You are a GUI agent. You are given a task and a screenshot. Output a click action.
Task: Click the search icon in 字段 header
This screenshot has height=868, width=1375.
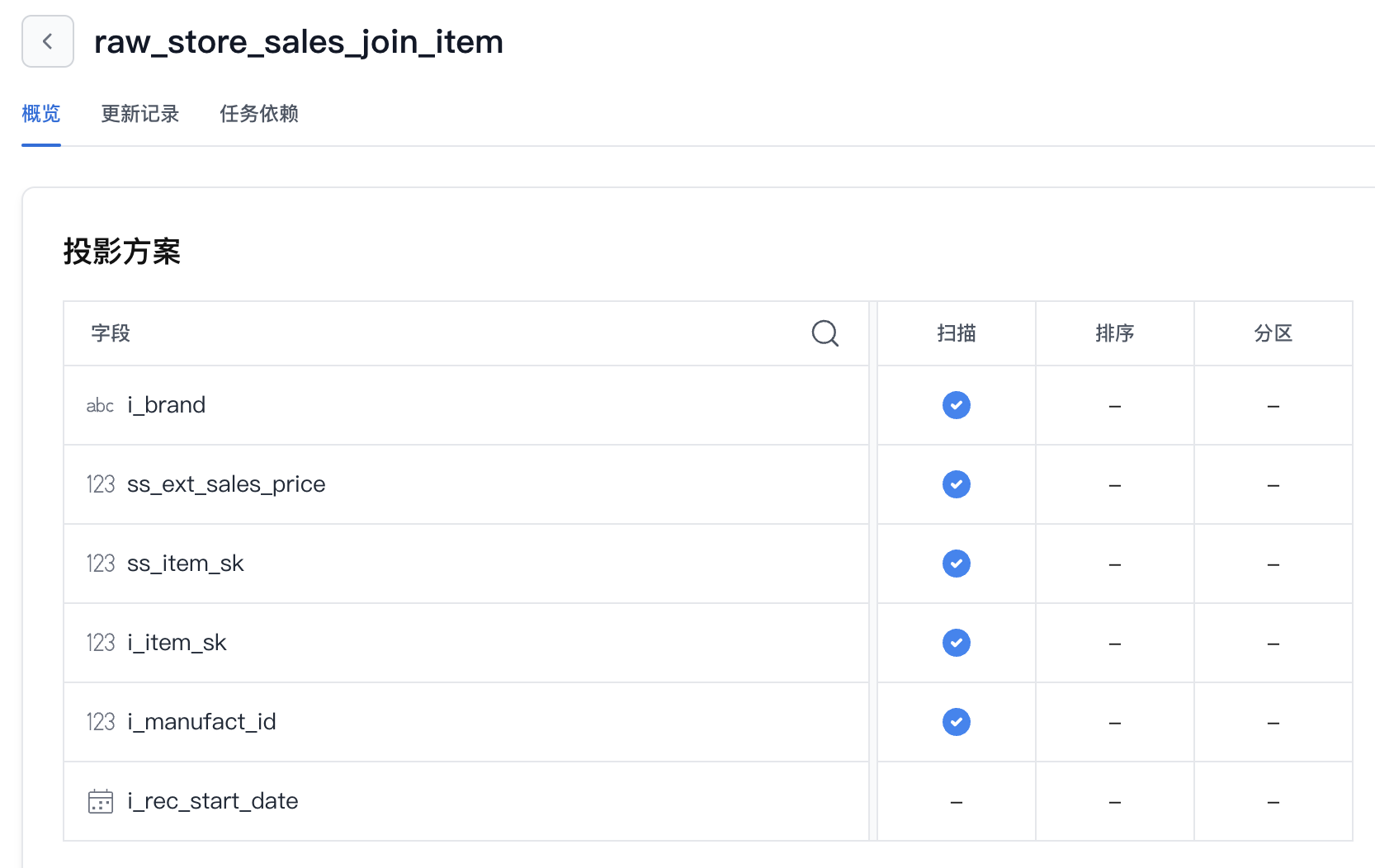click(825, 333)
